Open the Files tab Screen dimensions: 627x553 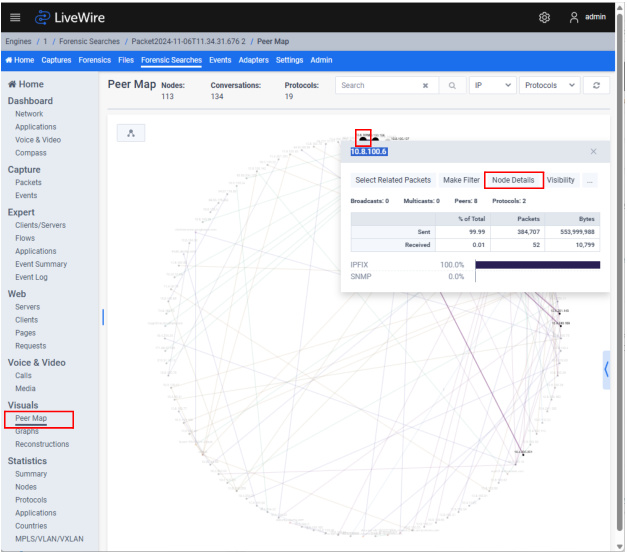click(126, 60)
